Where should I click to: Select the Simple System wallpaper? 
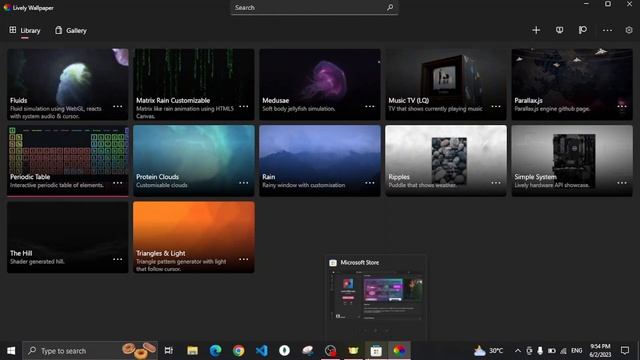[572, 160]
